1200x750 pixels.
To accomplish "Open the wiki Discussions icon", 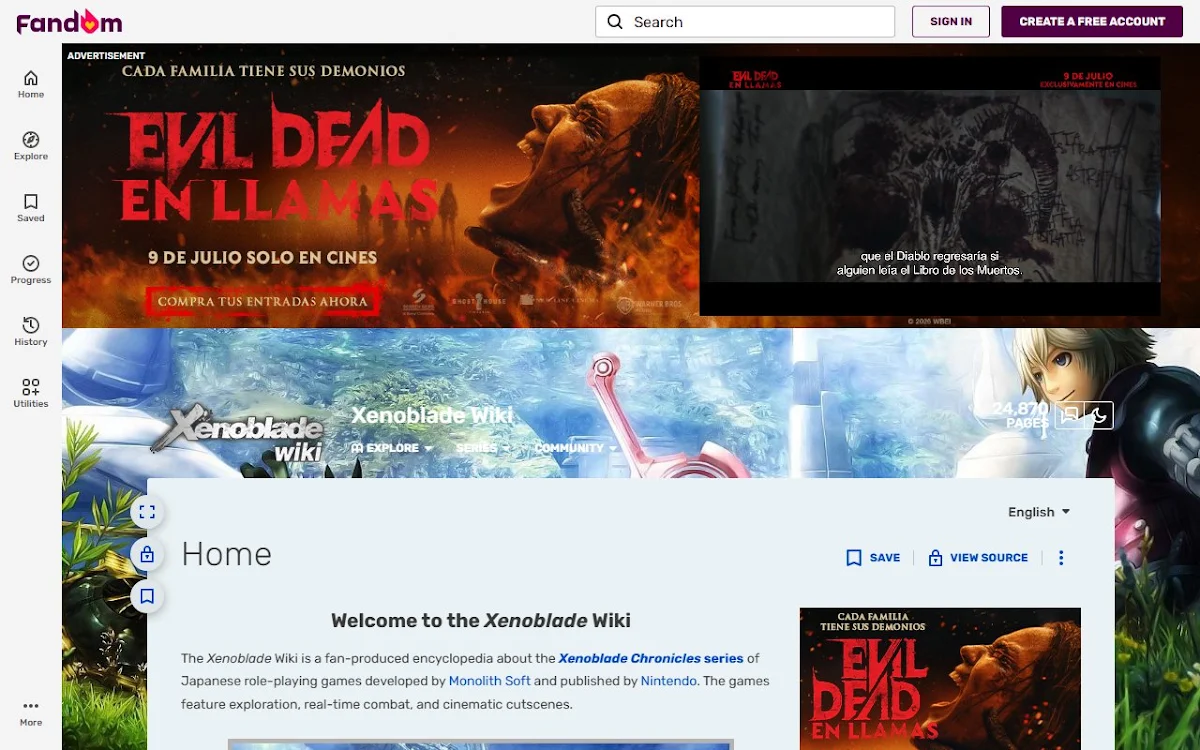I will click(1070, 415).
